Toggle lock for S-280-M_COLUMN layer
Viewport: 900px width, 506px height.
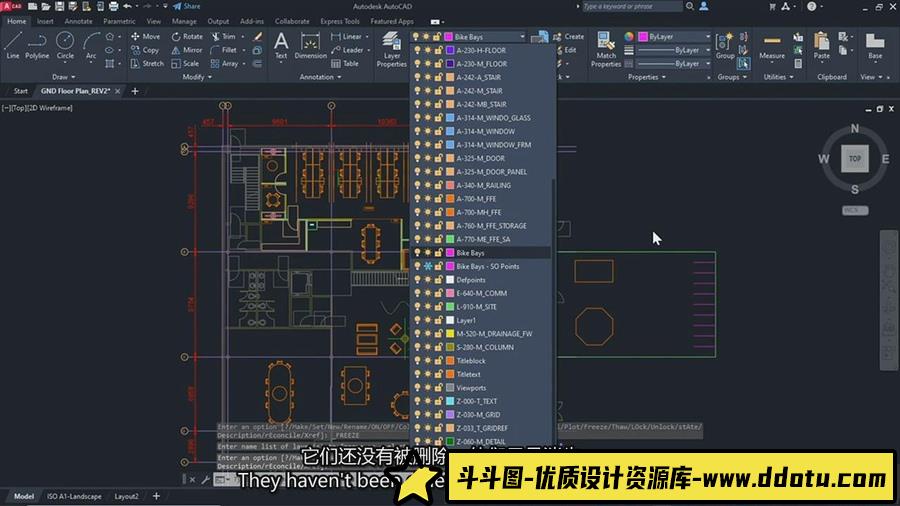click(x=439, y=347)
